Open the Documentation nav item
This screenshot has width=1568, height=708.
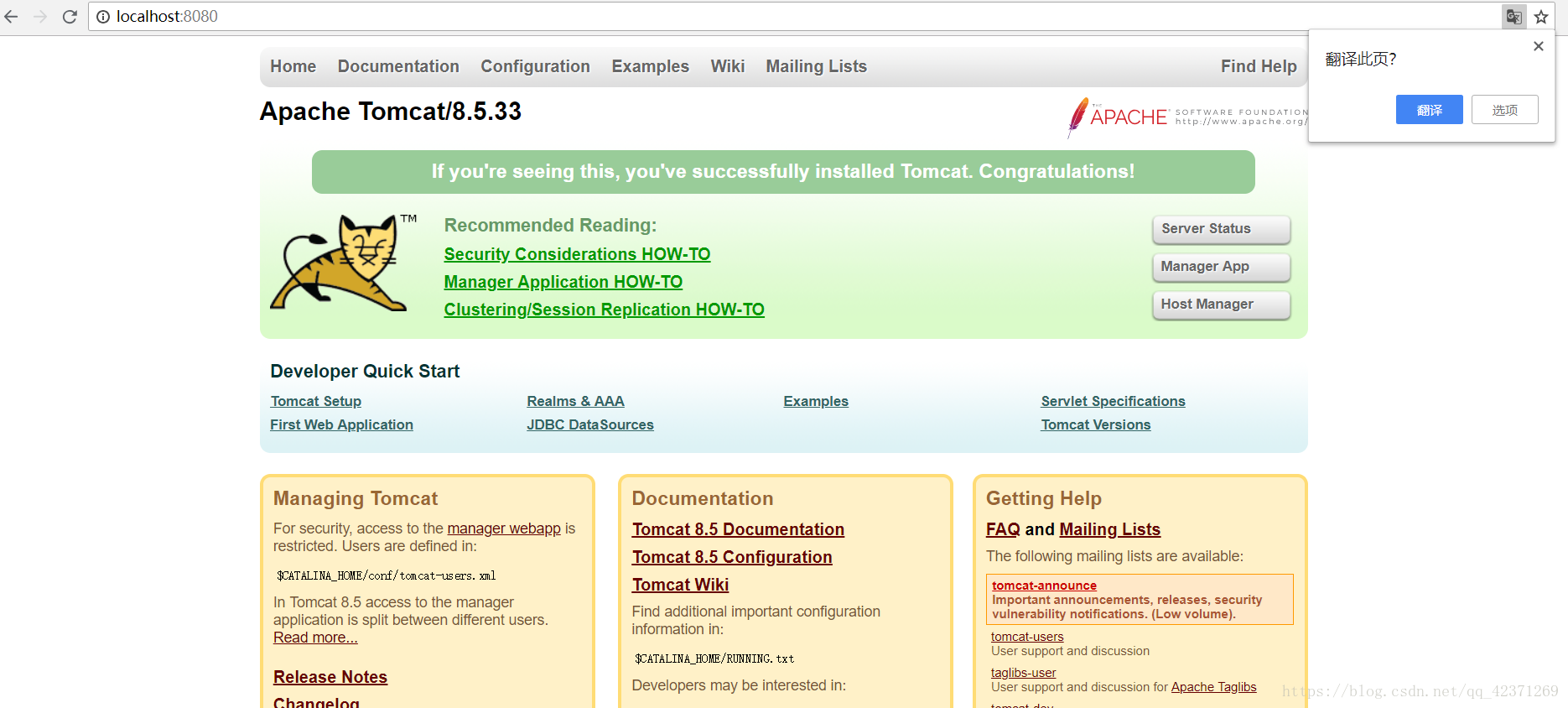coord(398,66)
